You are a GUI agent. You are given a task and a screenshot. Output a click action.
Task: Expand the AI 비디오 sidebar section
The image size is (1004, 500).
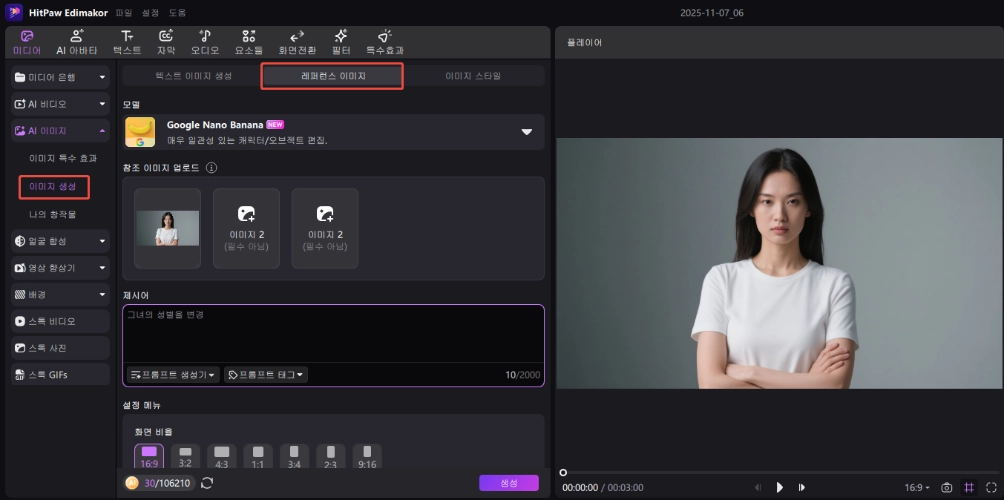(60, 104)
